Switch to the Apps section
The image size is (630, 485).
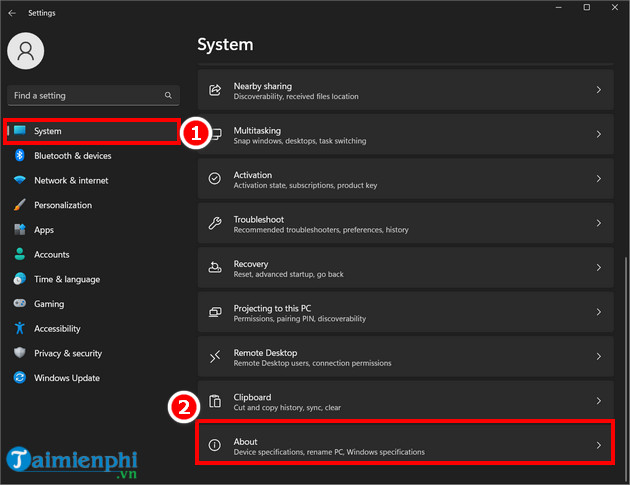(92, 230)
